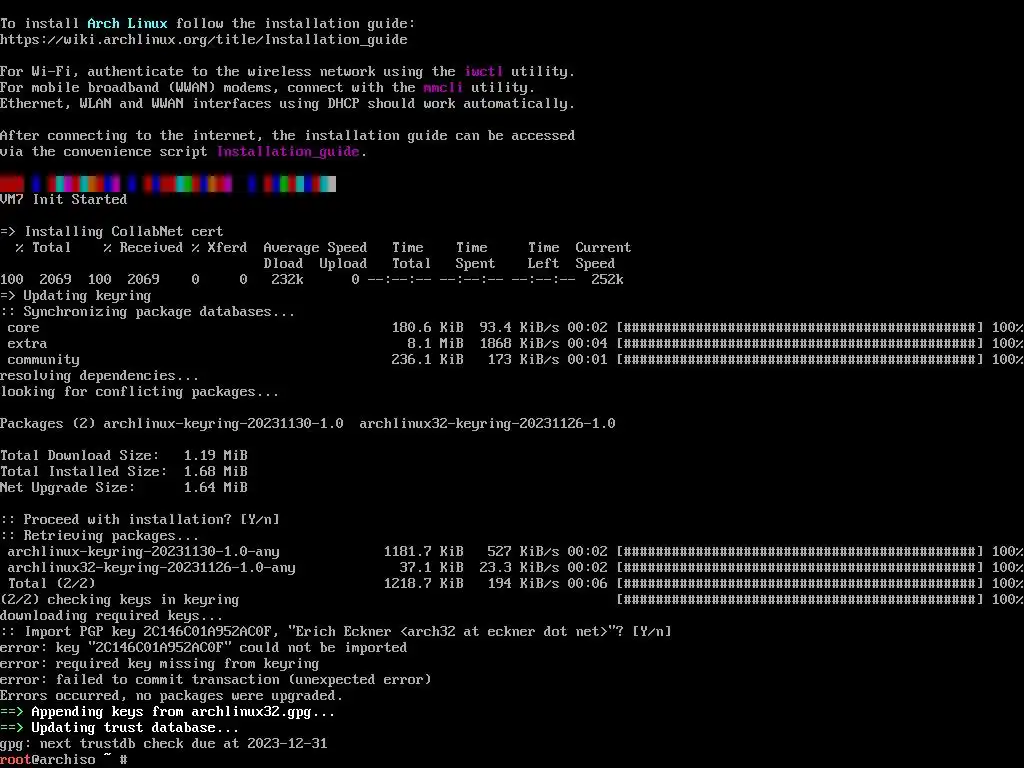Click ':: Synchronizing package databases...' line

click(x=148, y=312)
